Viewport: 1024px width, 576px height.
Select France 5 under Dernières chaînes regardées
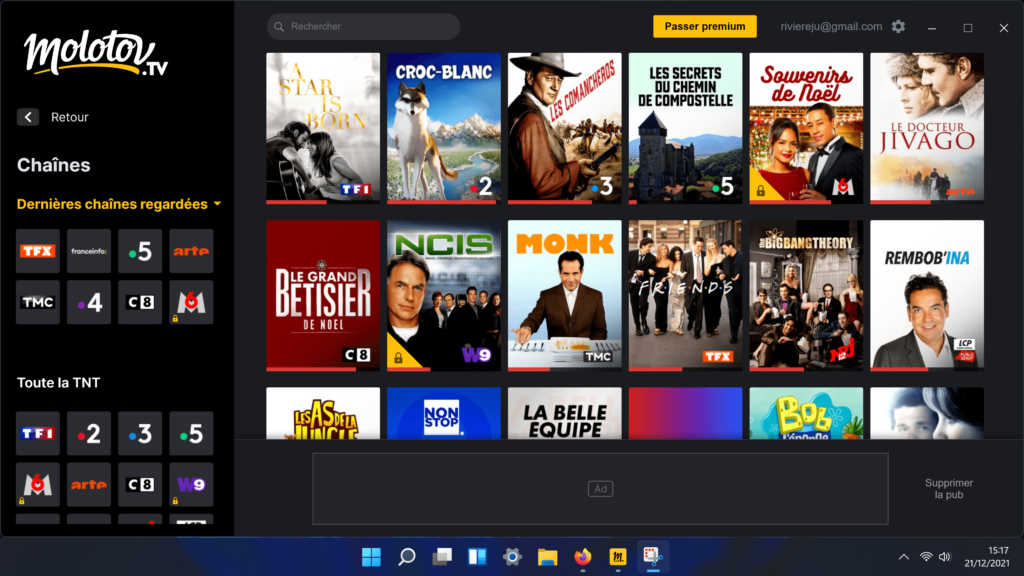click(140, 251)
